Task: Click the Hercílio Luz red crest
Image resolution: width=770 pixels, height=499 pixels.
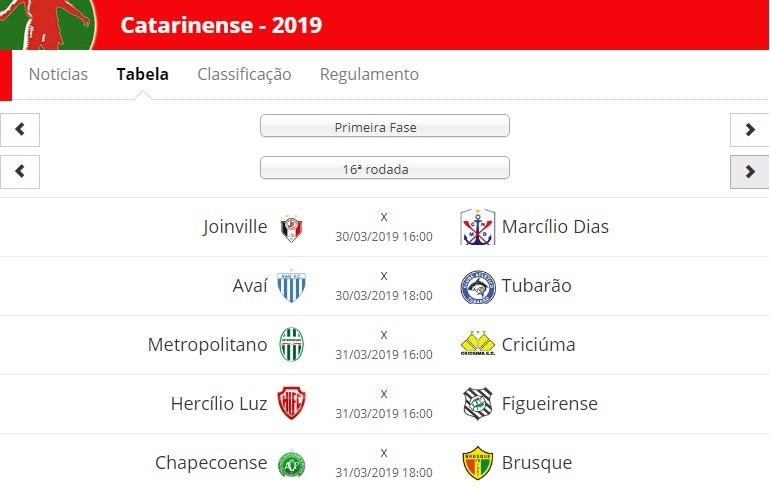Action: point(291,403)
